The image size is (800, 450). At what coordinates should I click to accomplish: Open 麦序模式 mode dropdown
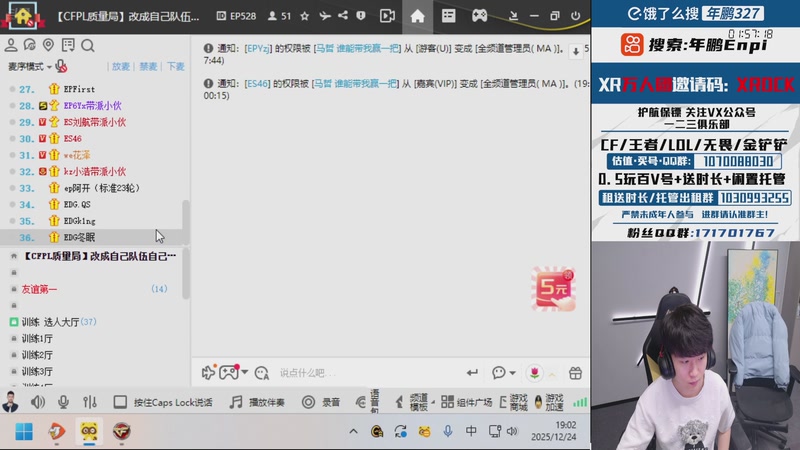pos(30,67)
